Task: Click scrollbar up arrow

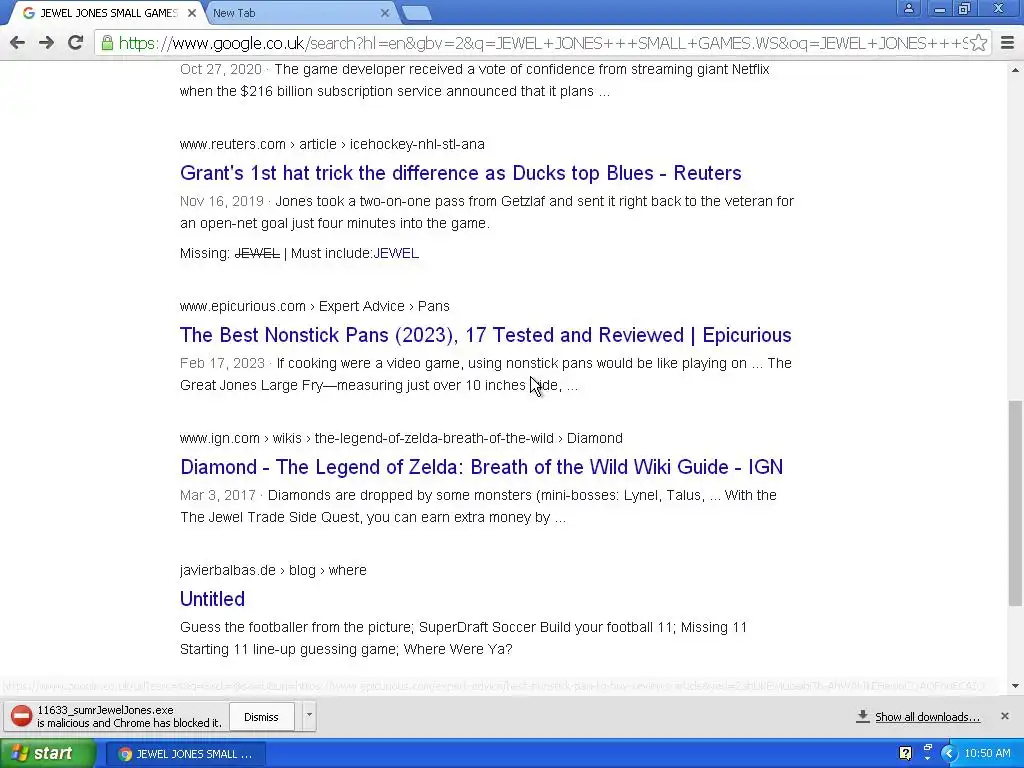Action: click(1016, 69)
